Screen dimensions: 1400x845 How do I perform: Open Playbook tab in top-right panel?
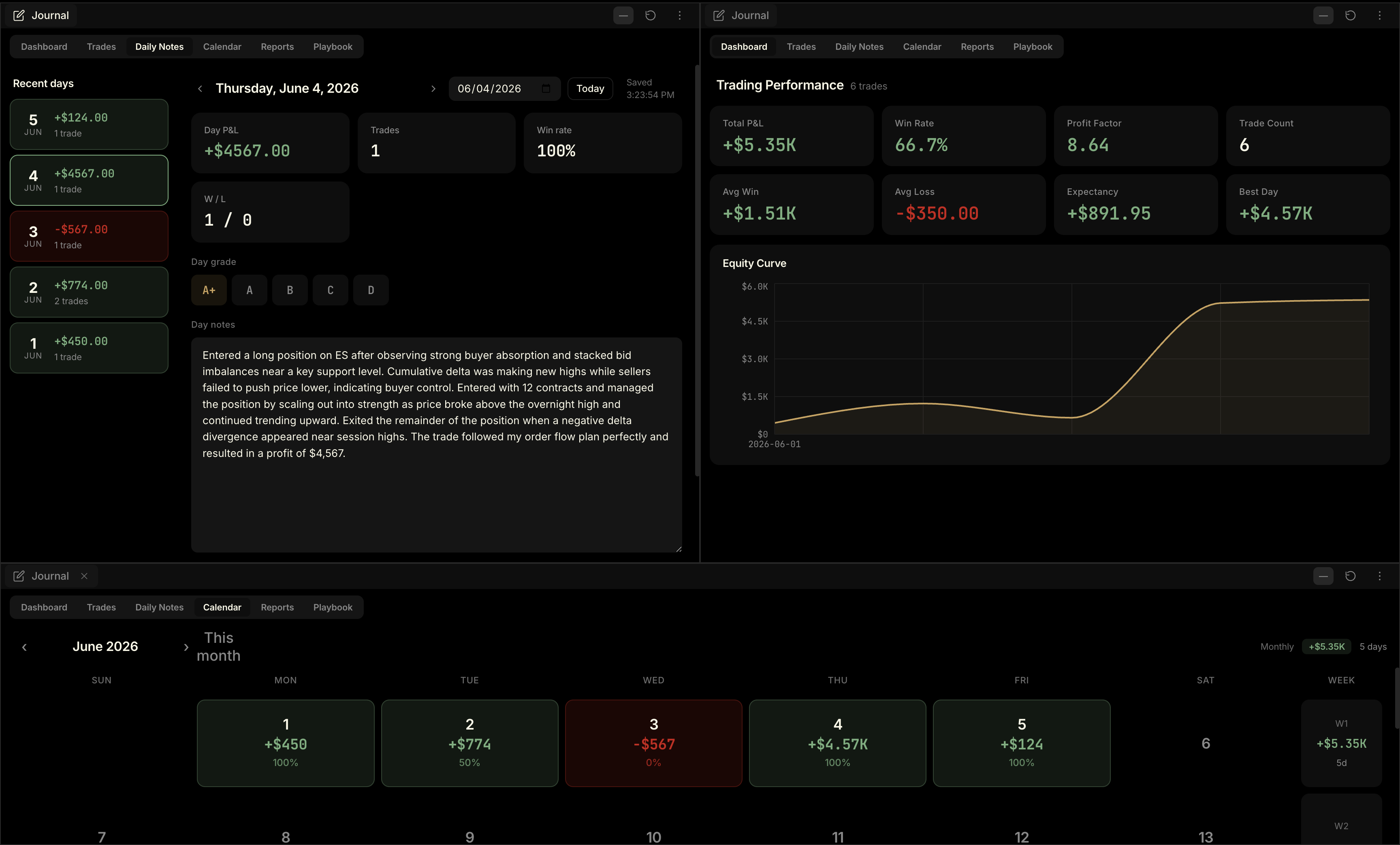coord(1033,47)
